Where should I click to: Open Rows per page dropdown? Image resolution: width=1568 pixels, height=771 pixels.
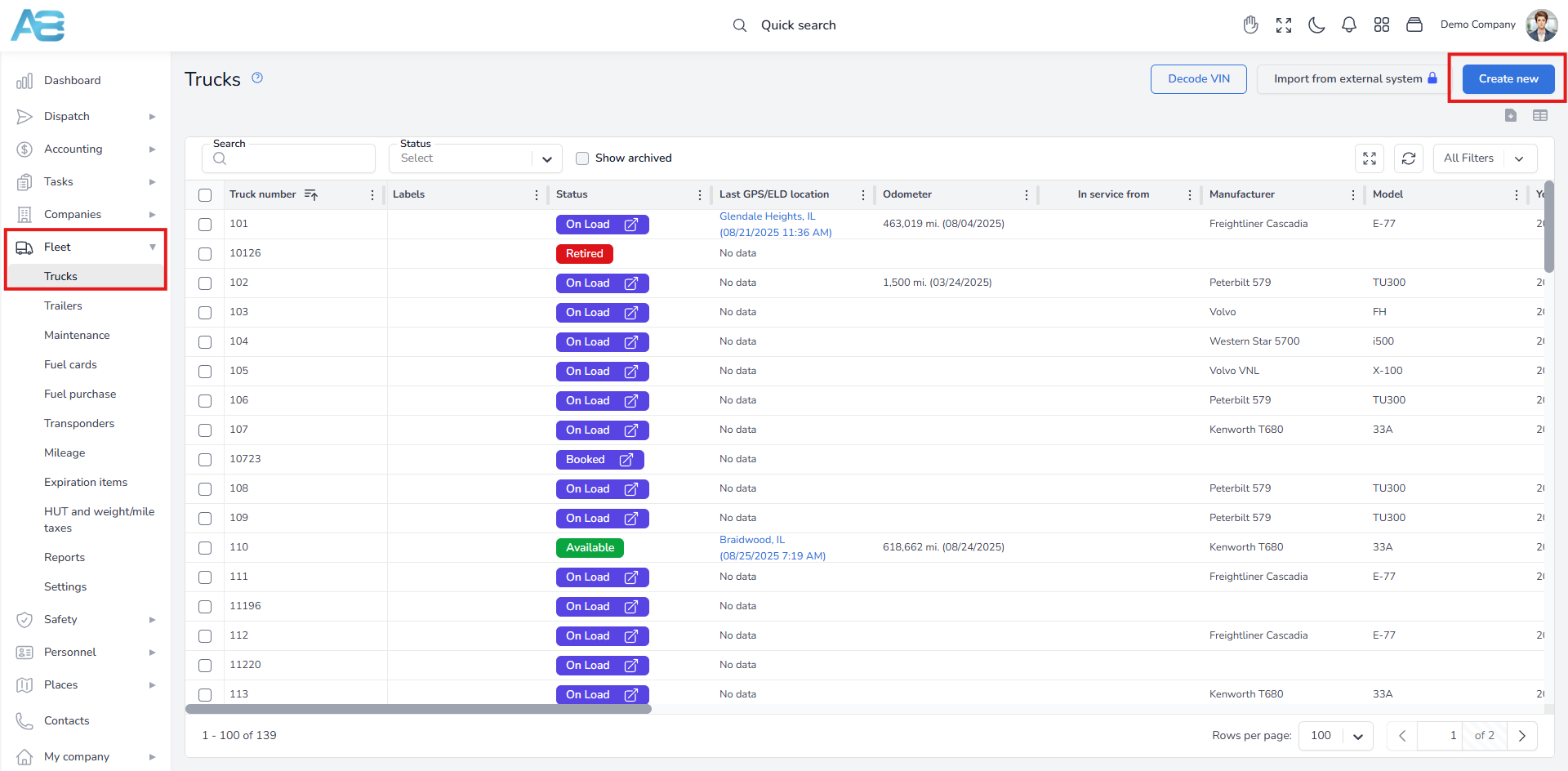(1336, 736)
